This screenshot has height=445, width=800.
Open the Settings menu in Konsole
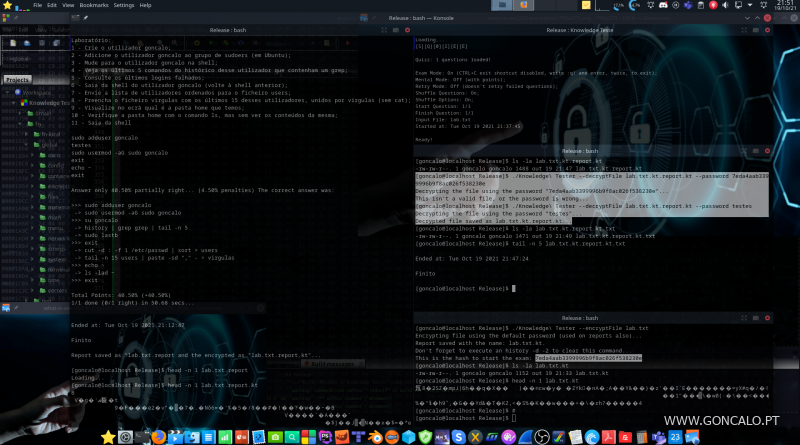[x=125, y=5]
